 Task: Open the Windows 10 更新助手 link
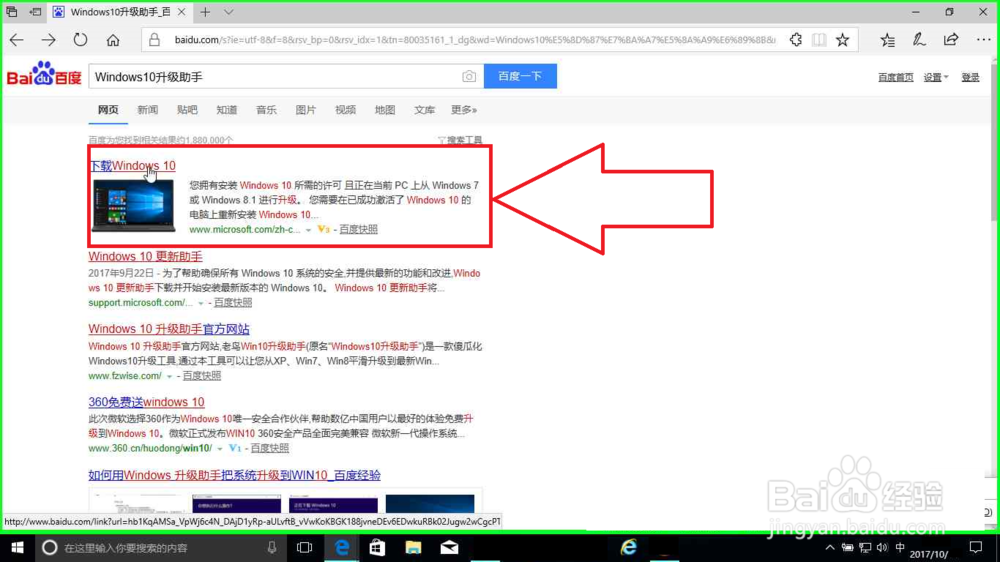(145, 256)
